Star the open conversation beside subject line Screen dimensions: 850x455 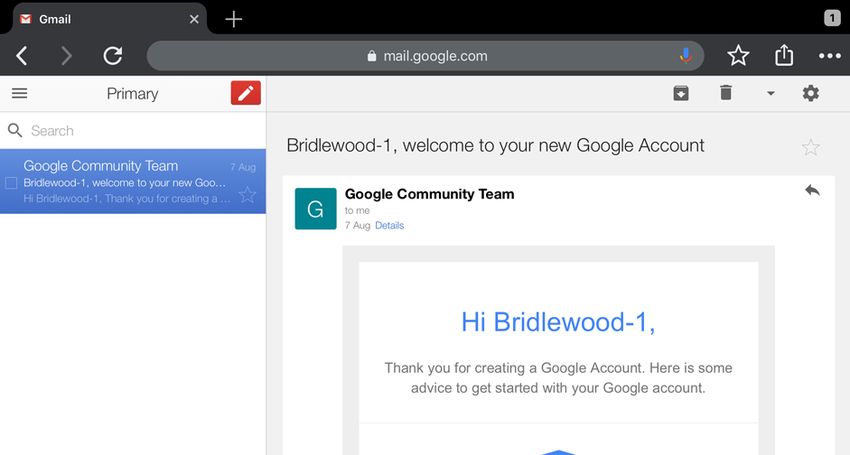(810, 147)
